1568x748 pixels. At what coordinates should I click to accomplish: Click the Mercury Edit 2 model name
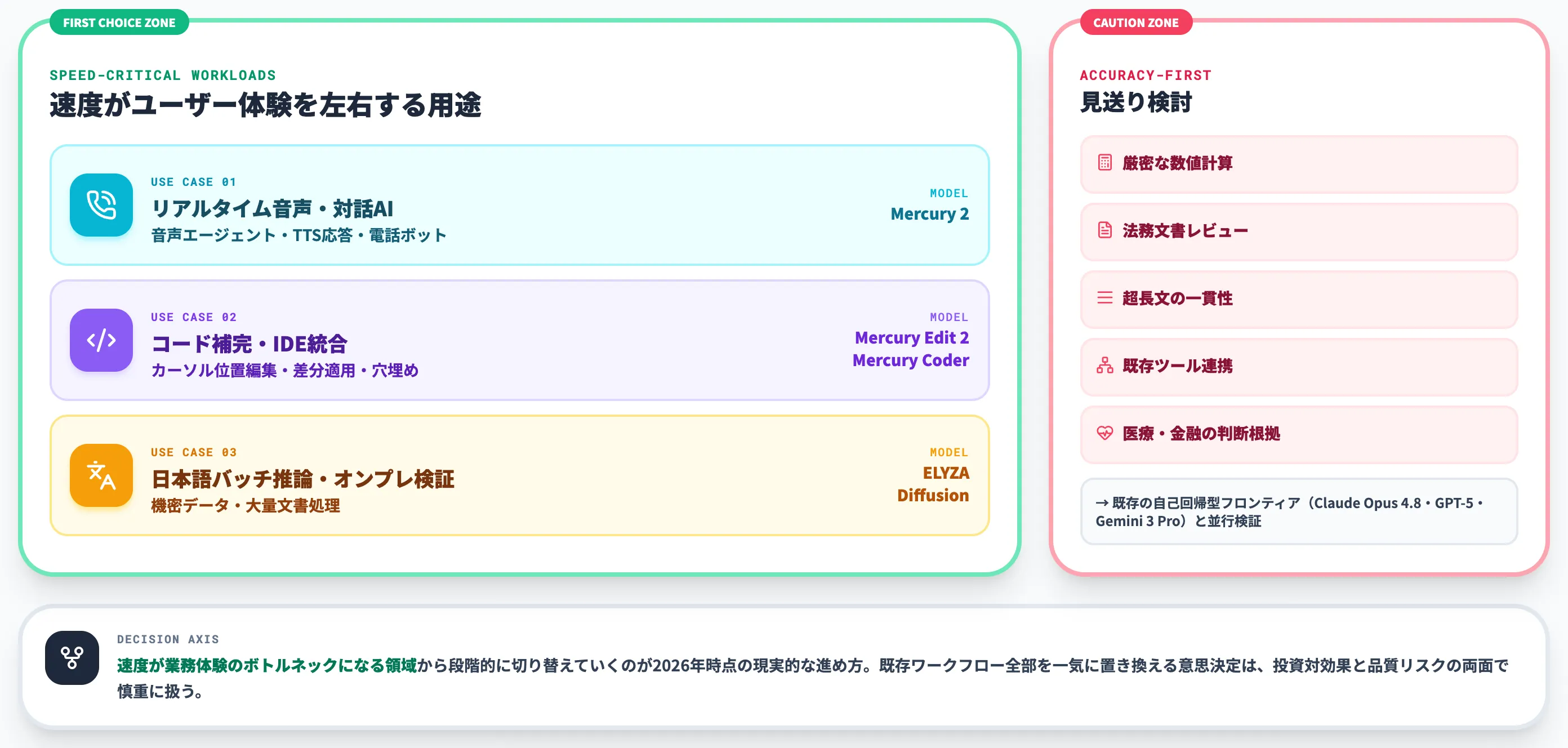coord(912,338)
